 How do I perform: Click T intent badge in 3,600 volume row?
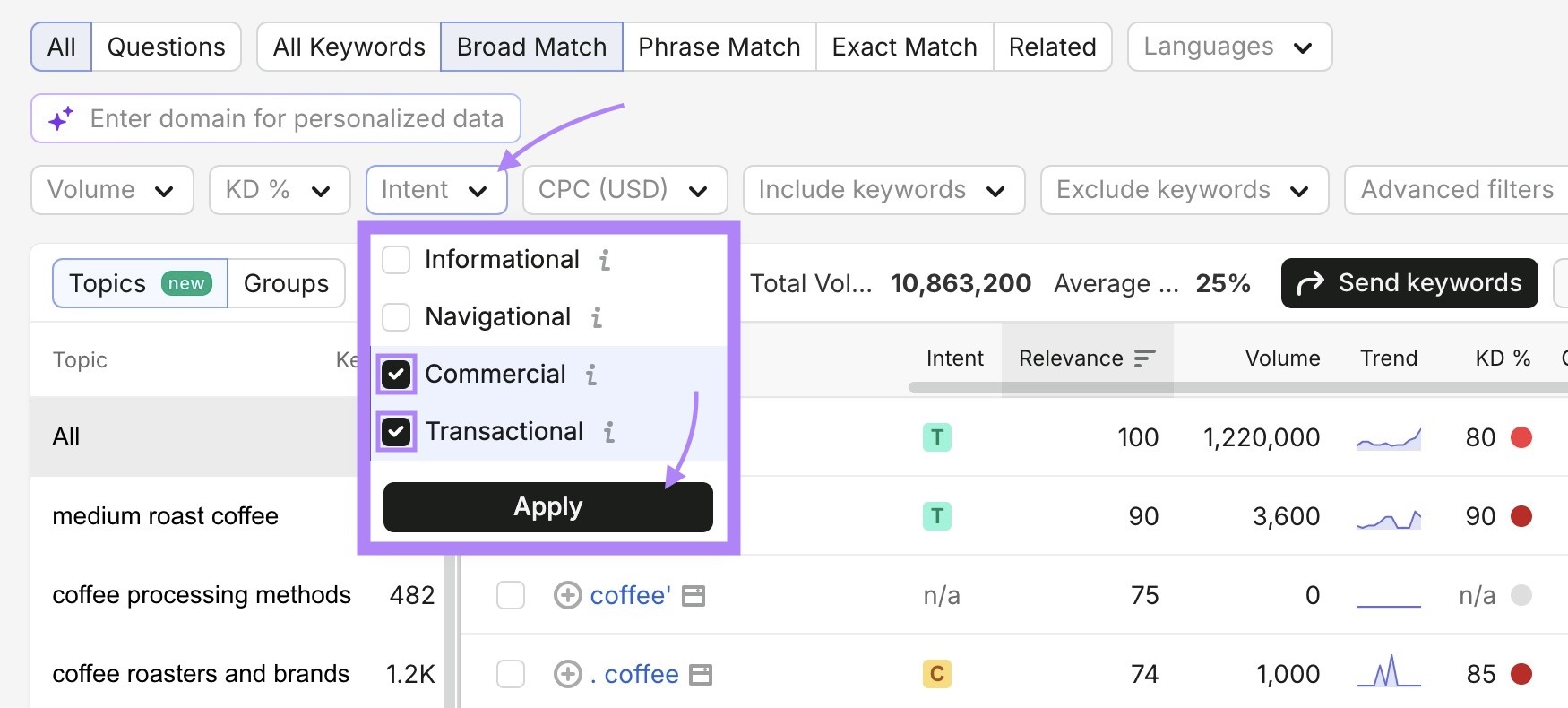(937, 516)
